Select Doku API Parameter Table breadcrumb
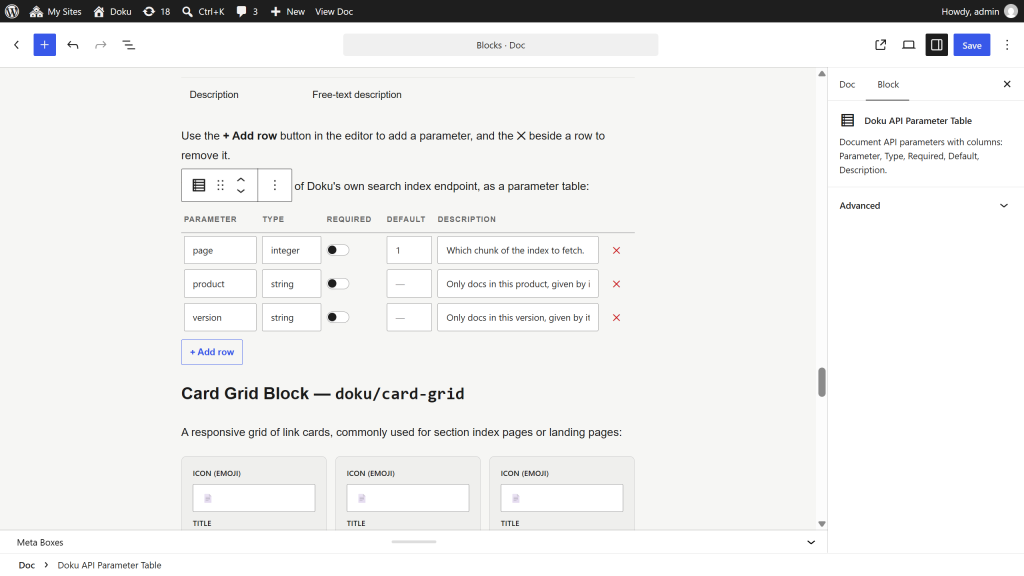 [109, 565]
